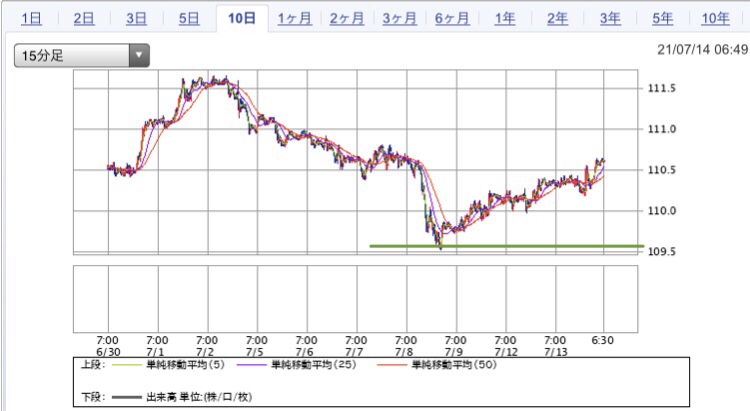The width and height of the screenshot is (750, 411).
Task: Click the 7/12 date axis label
Action: (x=506, y=352)
